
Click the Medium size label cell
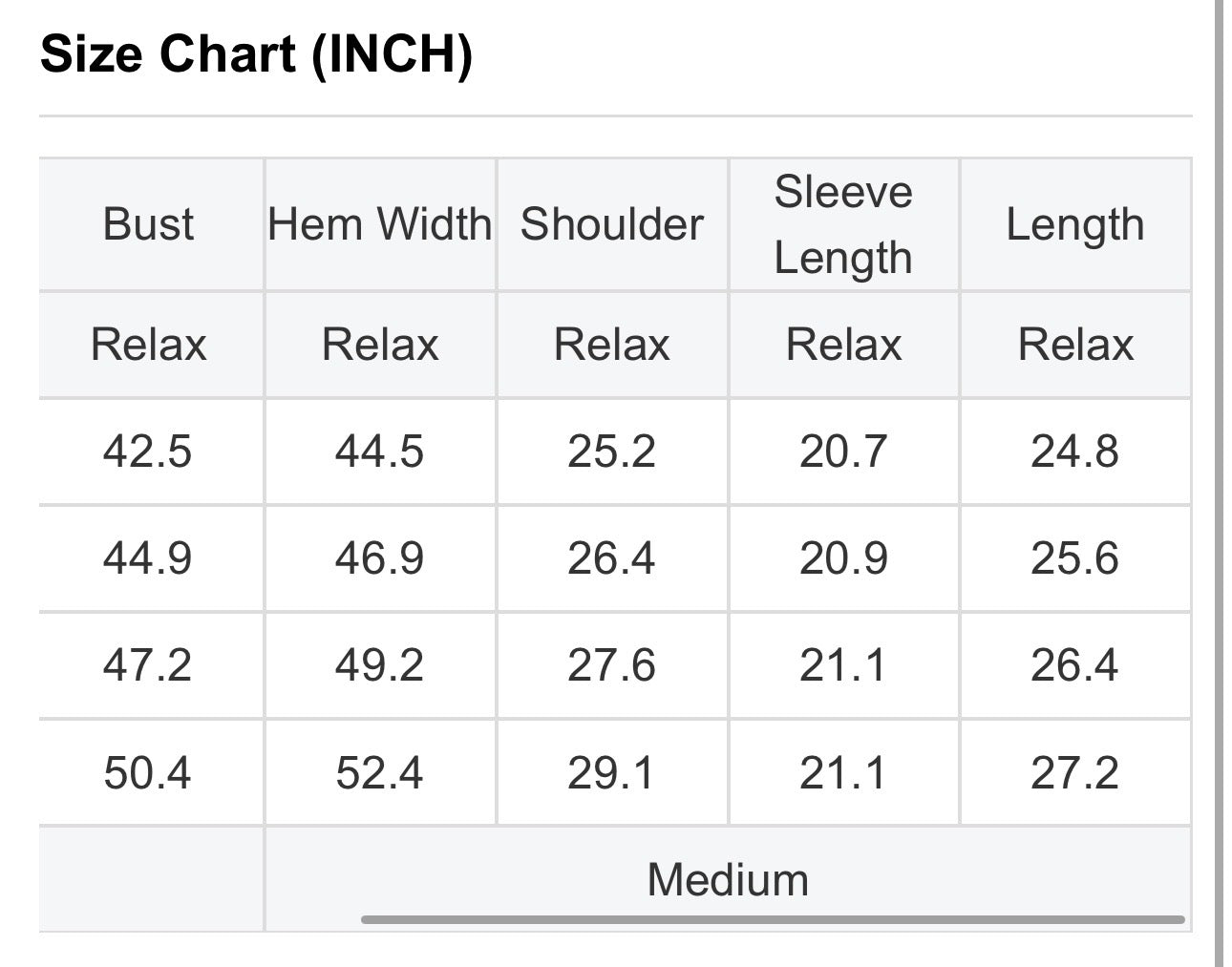(x=728, y=879)
